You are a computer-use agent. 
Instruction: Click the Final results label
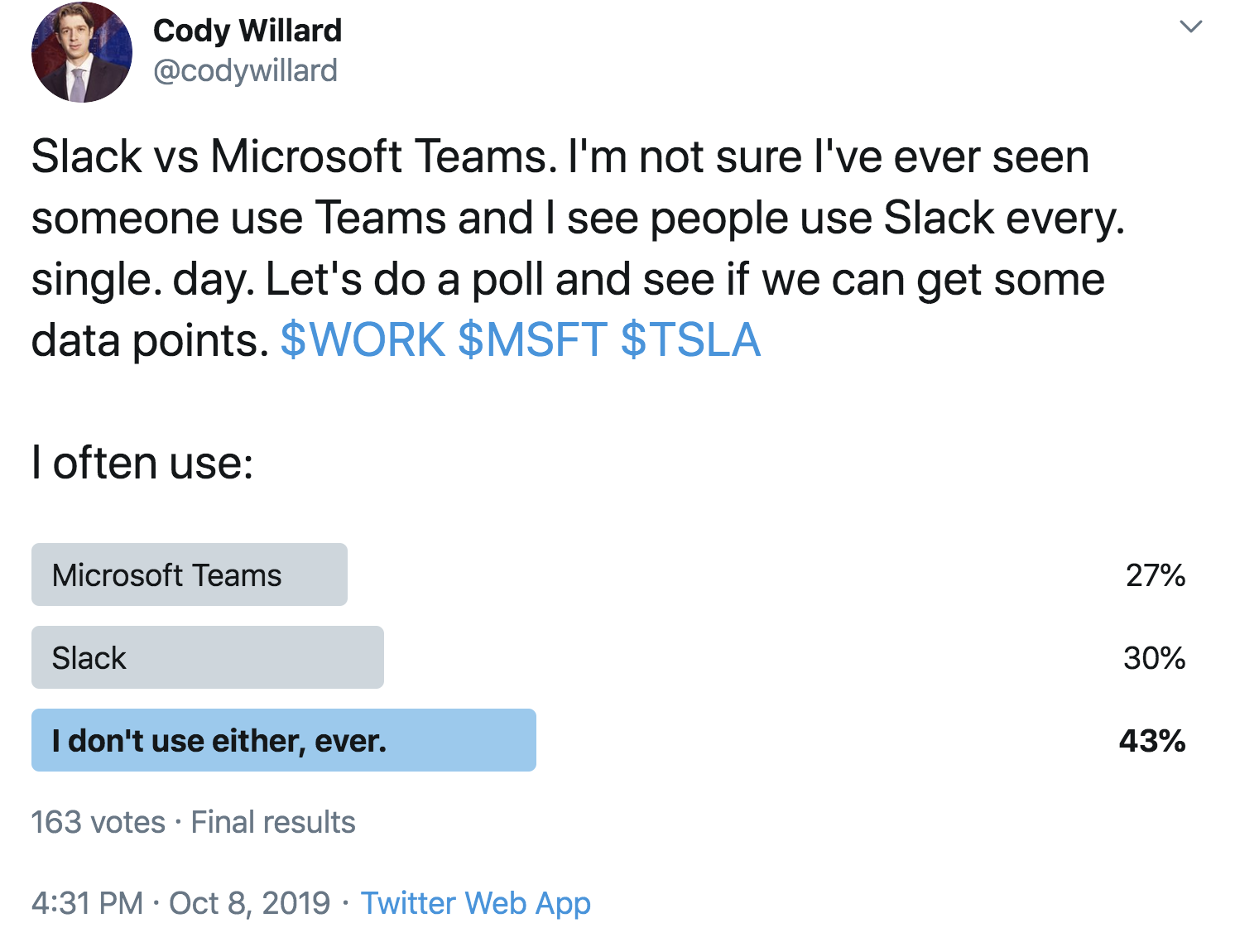pos(273,822)
